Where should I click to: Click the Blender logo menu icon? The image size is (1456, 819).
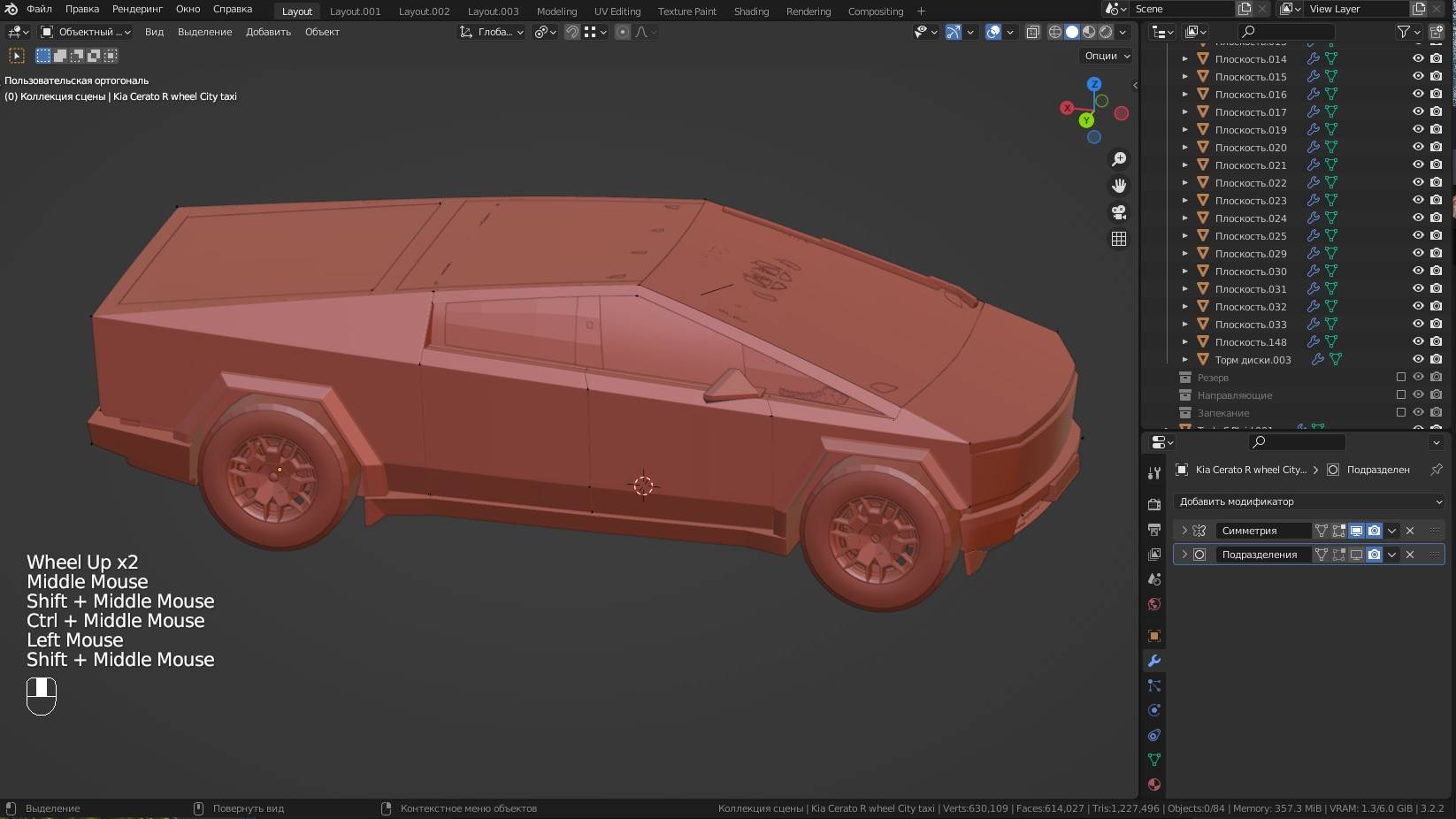(x=11, y=9)
